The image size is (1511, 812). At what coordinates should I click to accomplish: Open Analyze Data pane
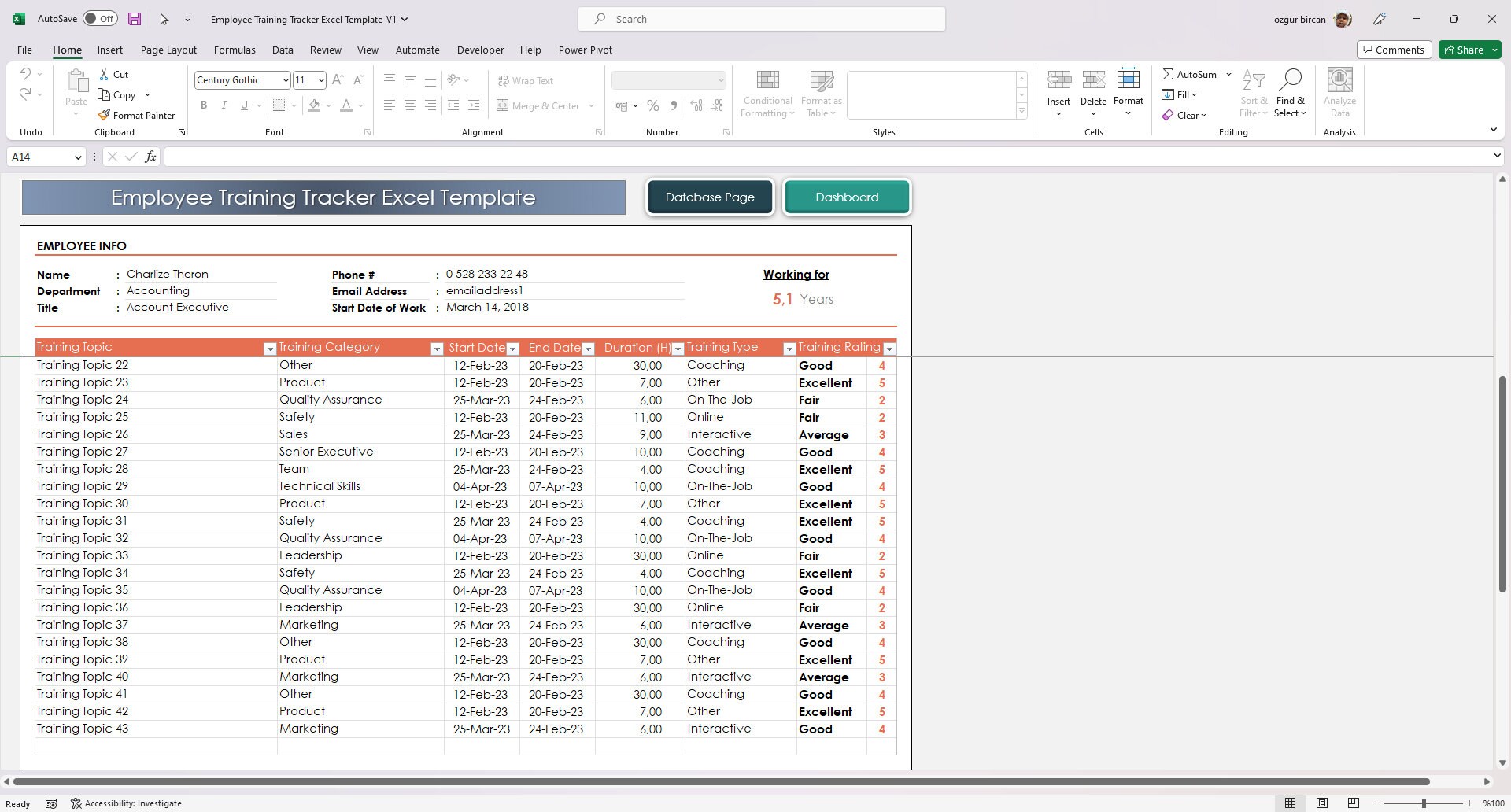(1339, 92)
